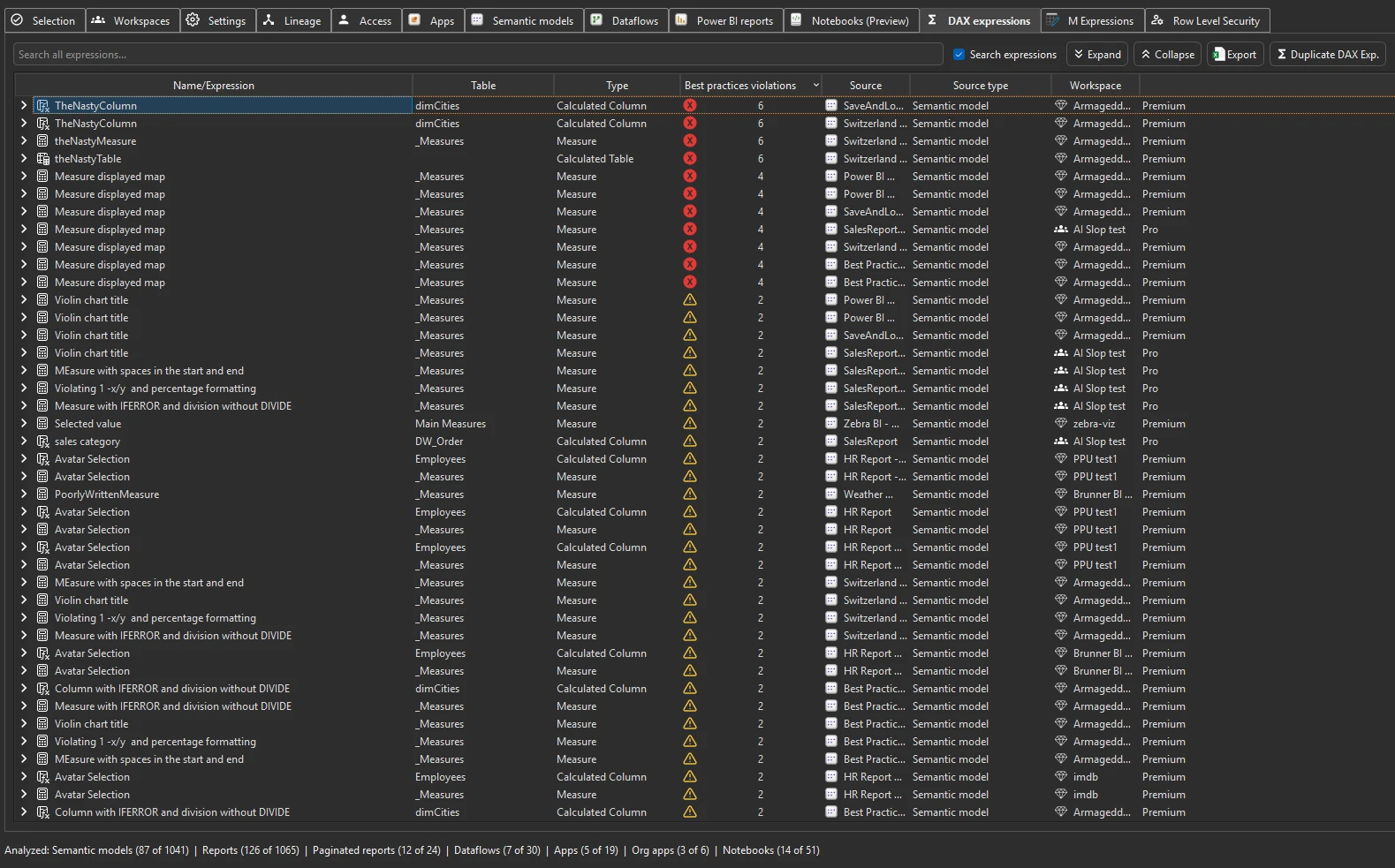Click the Apps tab icon
The image size is (1395, 868).
click(x=414, y=20)
